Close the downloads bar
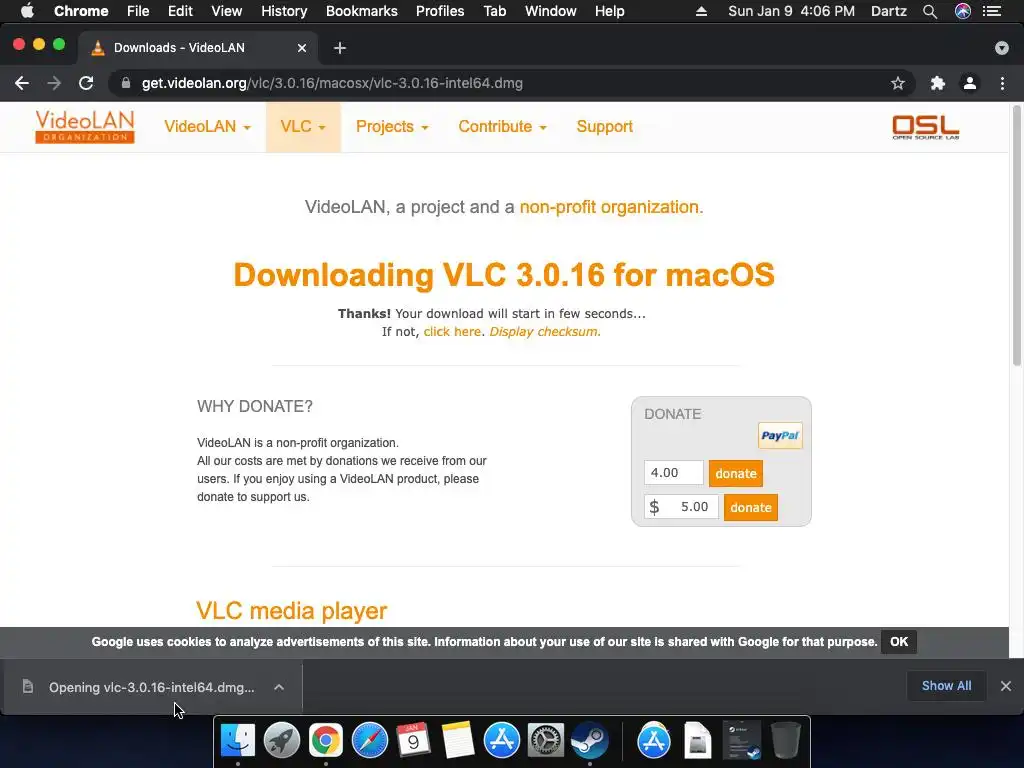The height and width of the screenshot is (768, 1024). 1006,686
